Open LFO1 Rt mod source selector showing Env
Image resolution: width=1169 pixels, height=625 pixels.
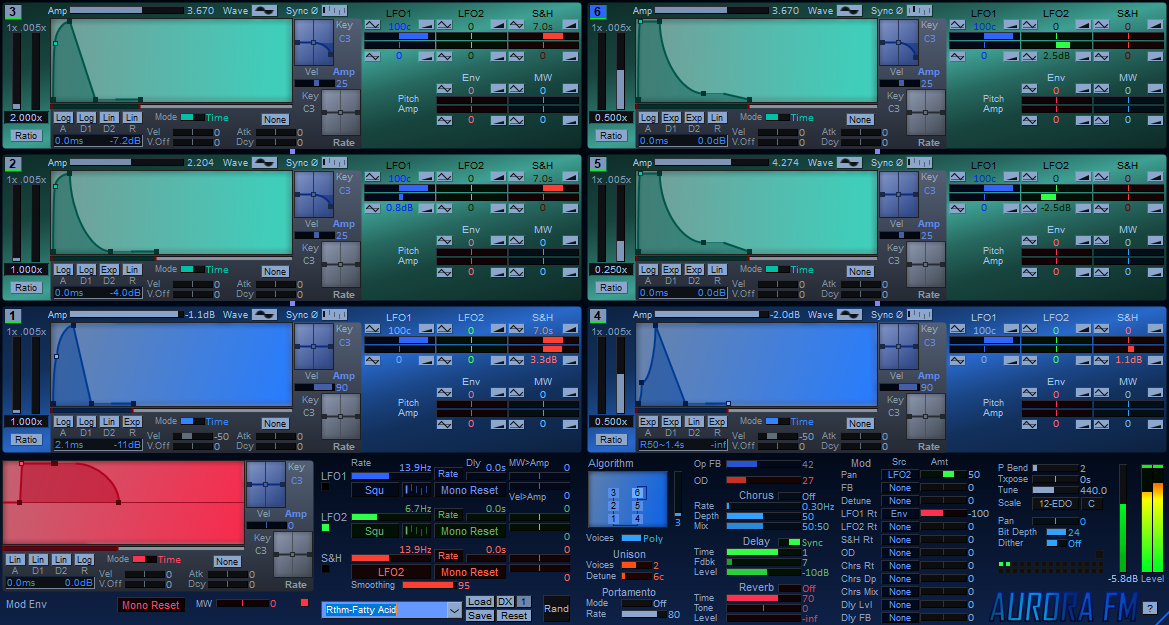pos(899,514)
